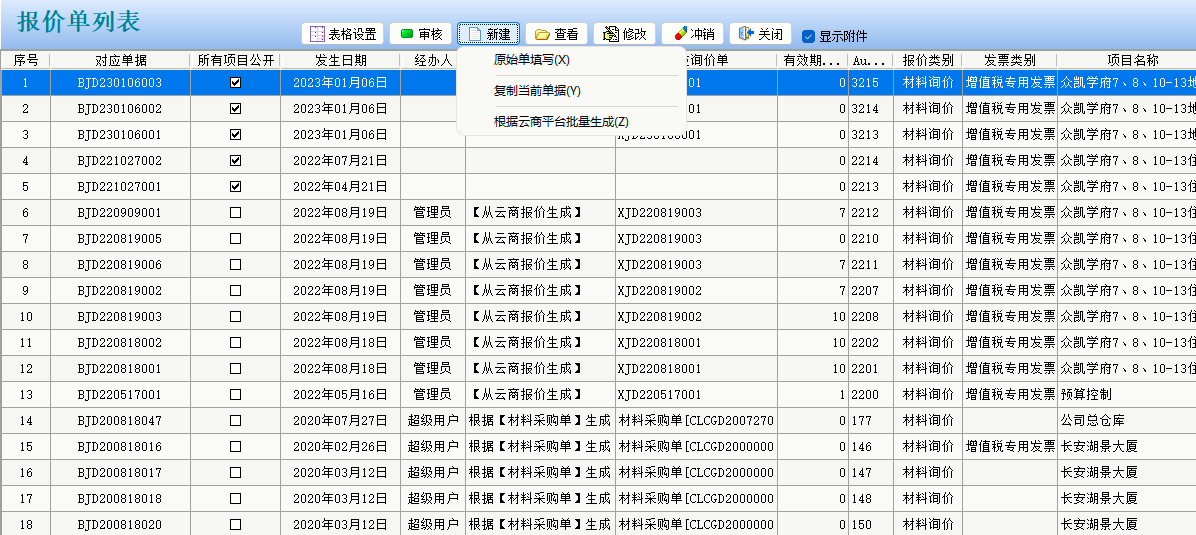Click the 查看 folder icon
Viewport: 1196px width, 535px height.
542,34
